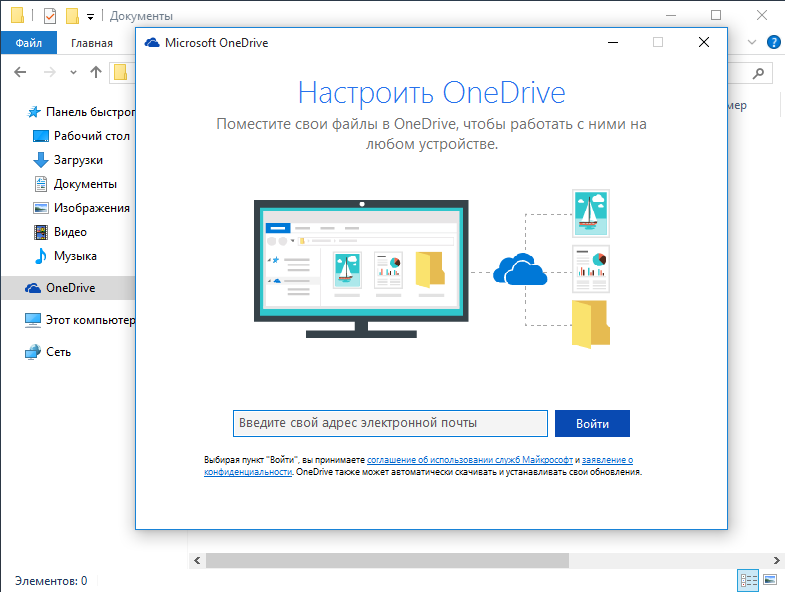Minimize the Microsoft OneDrive dialog
The height and width of the screenshot is (592, 785).
[613, 42]
